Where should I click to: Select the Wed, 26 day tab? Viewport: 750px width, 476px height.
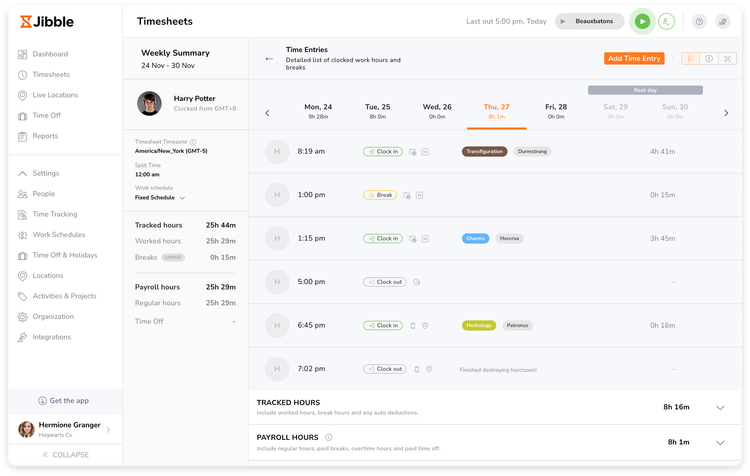[437, 111]
